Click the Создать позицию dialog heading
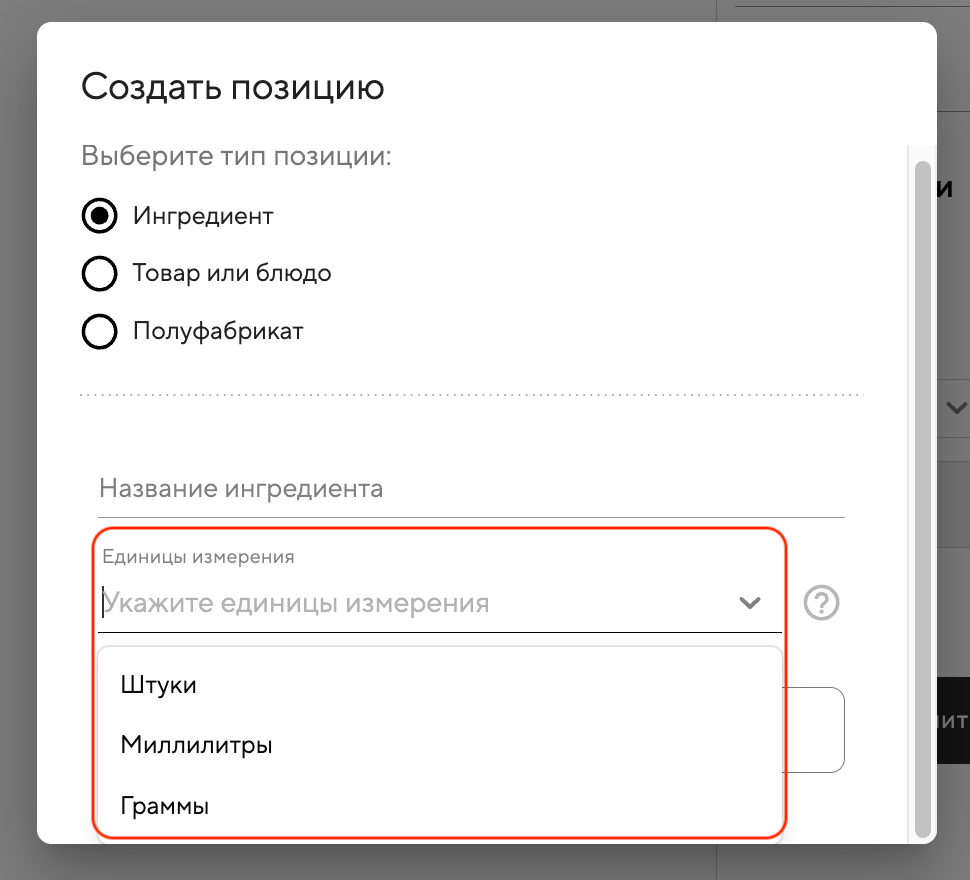970x880 pixels. [232, 87]
